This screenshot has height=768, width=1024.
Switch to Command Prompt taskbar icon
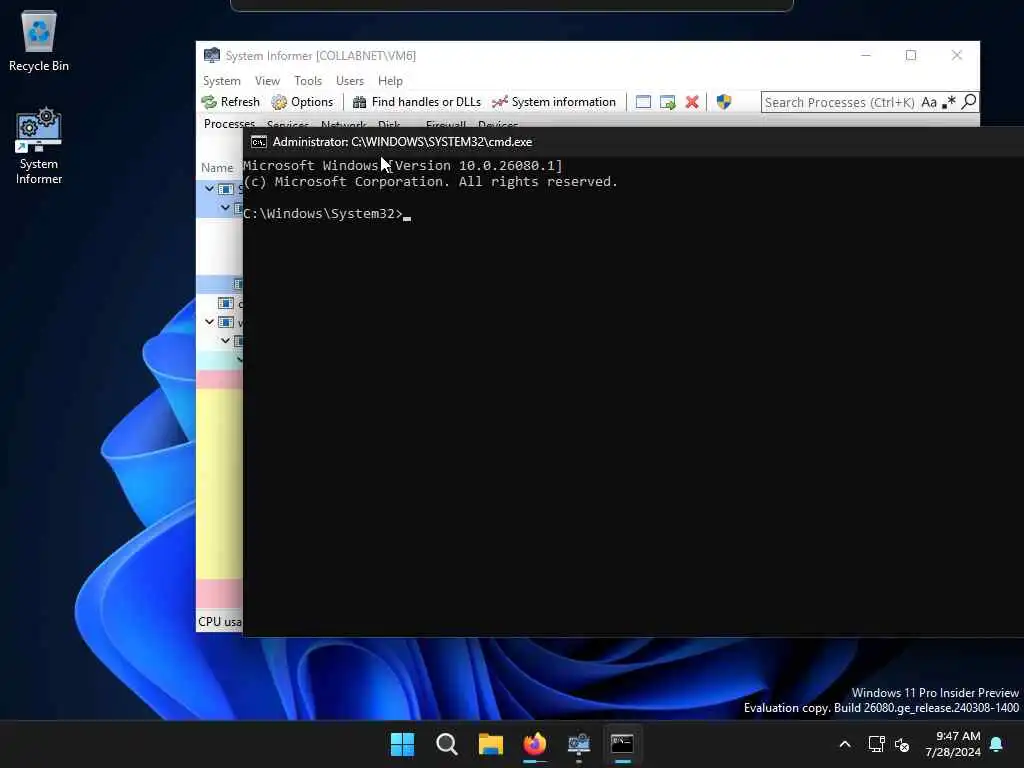pyautogui.click(x=622, y=744)
